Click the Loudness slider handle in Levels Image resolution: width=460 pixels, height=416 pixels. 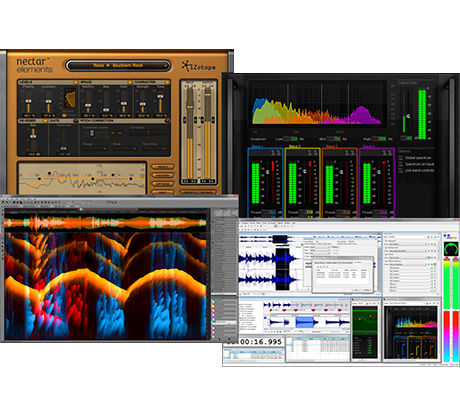pos(49,101)
